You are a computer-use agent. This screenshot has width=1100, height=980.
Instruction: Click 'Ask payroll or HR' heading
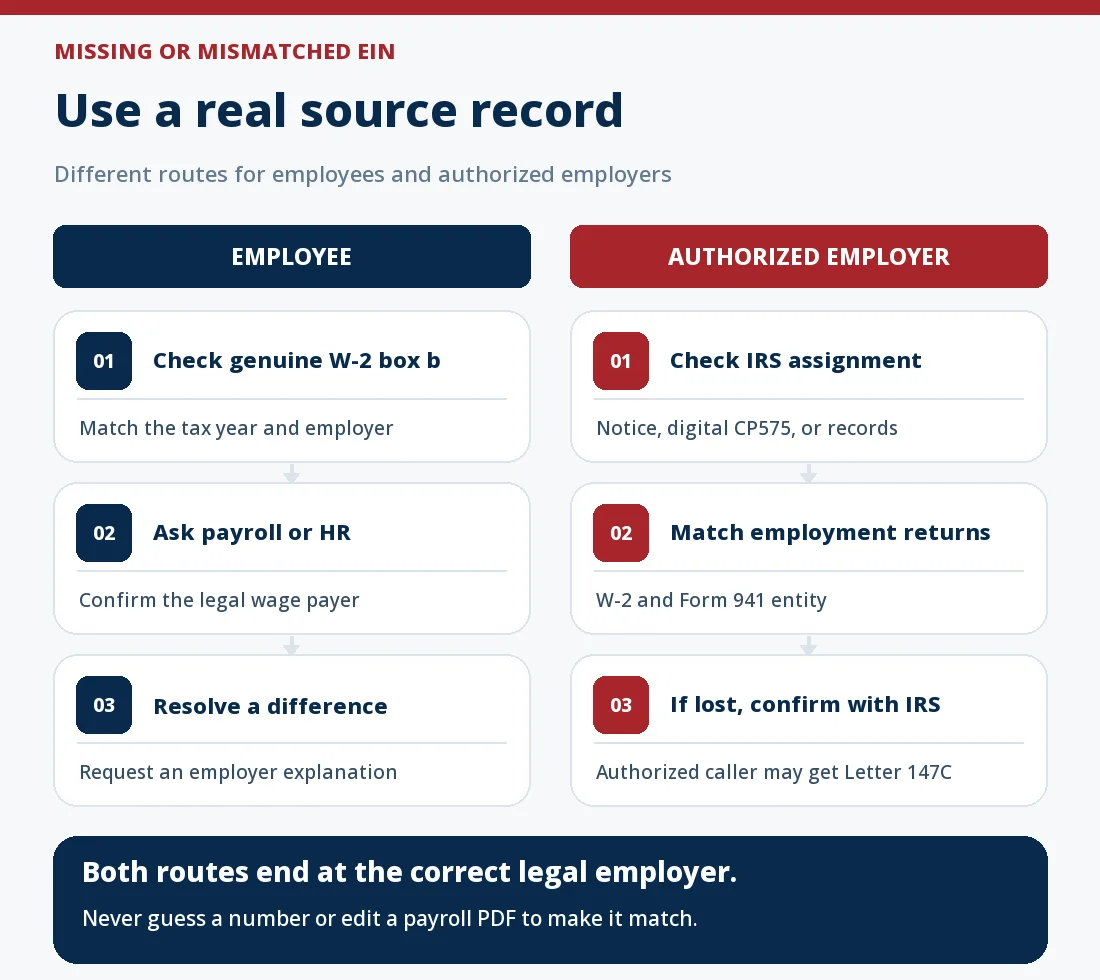pyautogui.click(x=252, y=532)
